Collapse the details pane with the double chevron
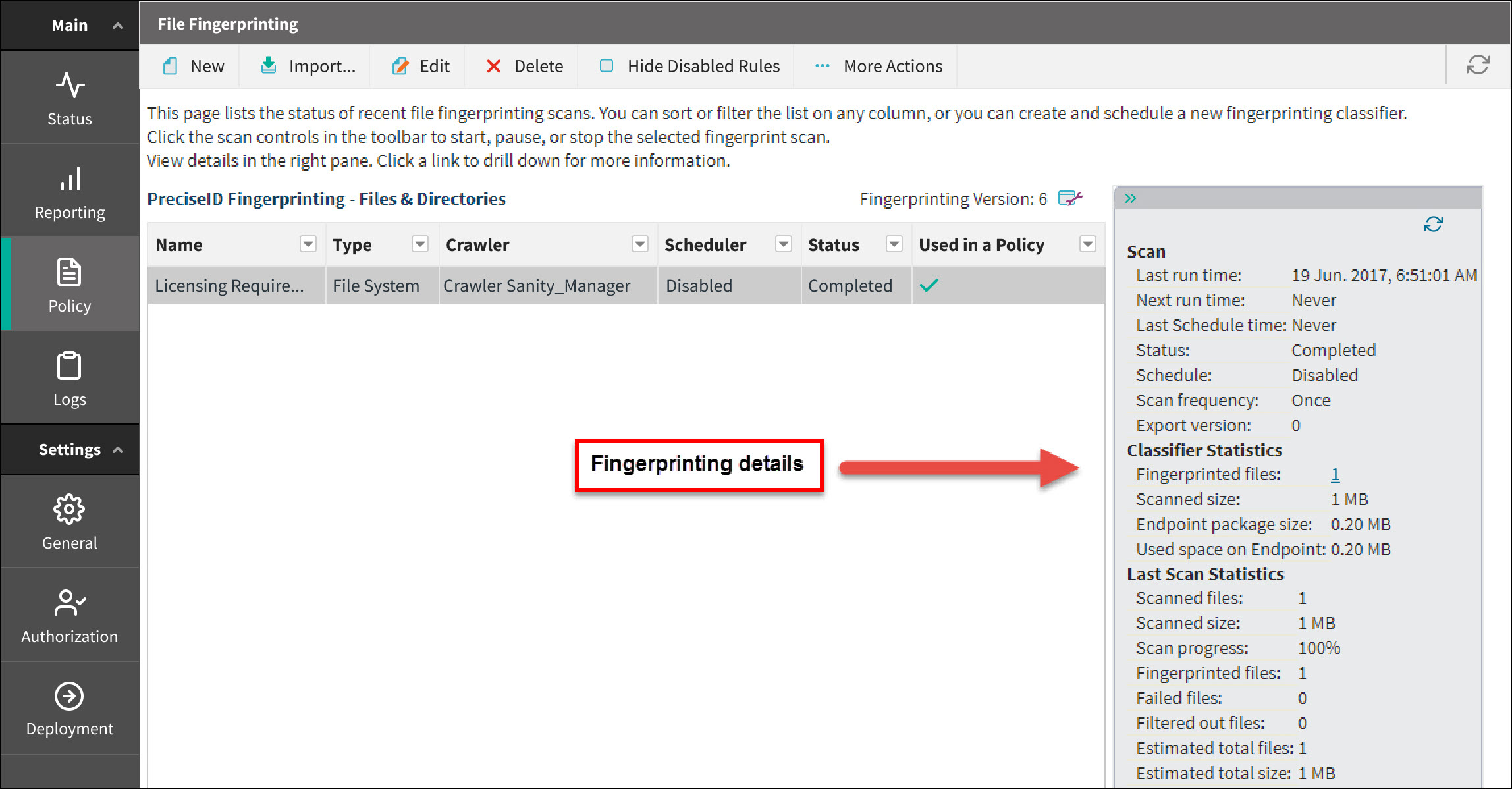 [x=1131, y=198]
